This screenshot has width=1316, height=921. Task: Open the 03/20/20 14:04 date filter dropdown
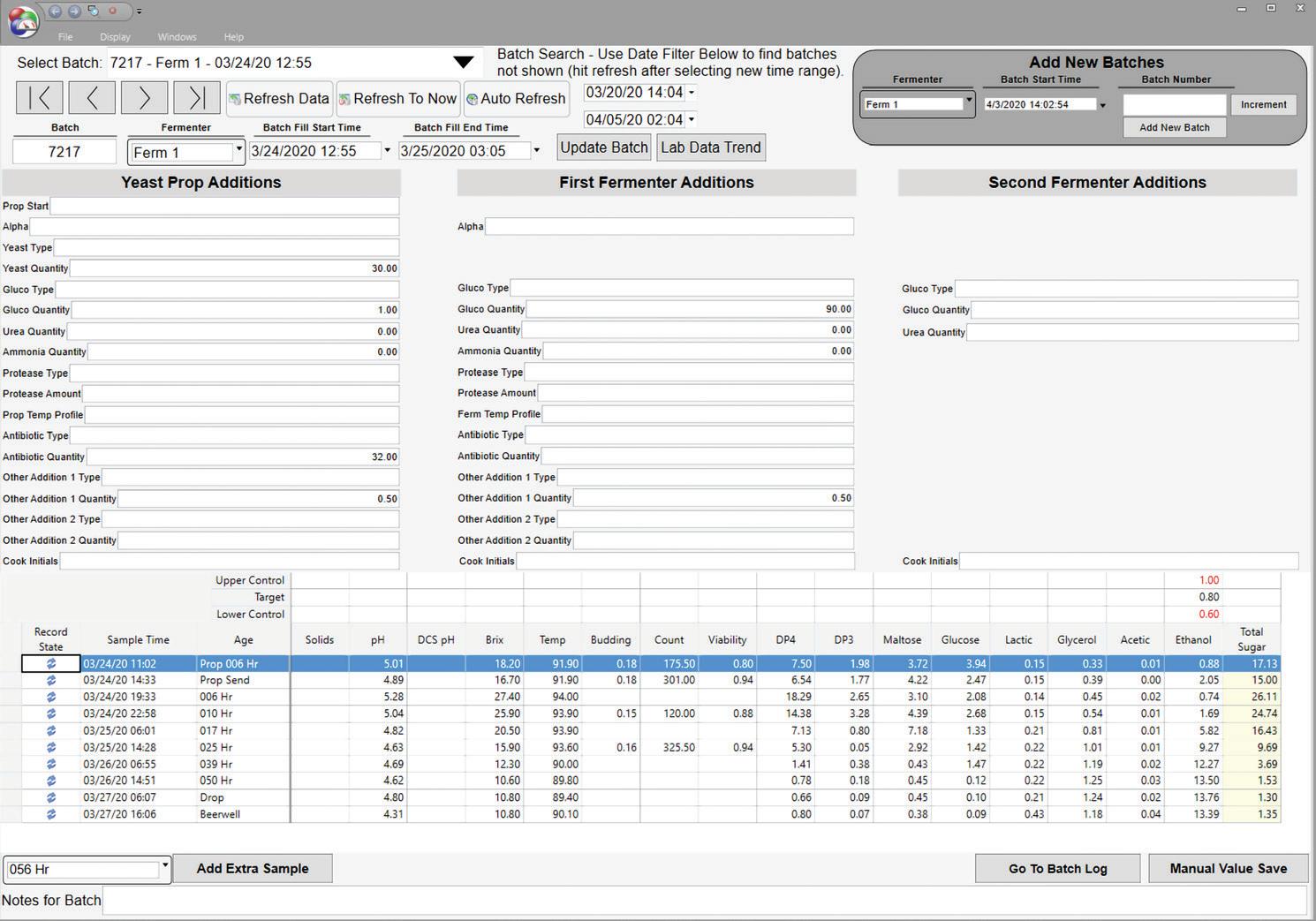pyautogui.click(x=692, y=93)
